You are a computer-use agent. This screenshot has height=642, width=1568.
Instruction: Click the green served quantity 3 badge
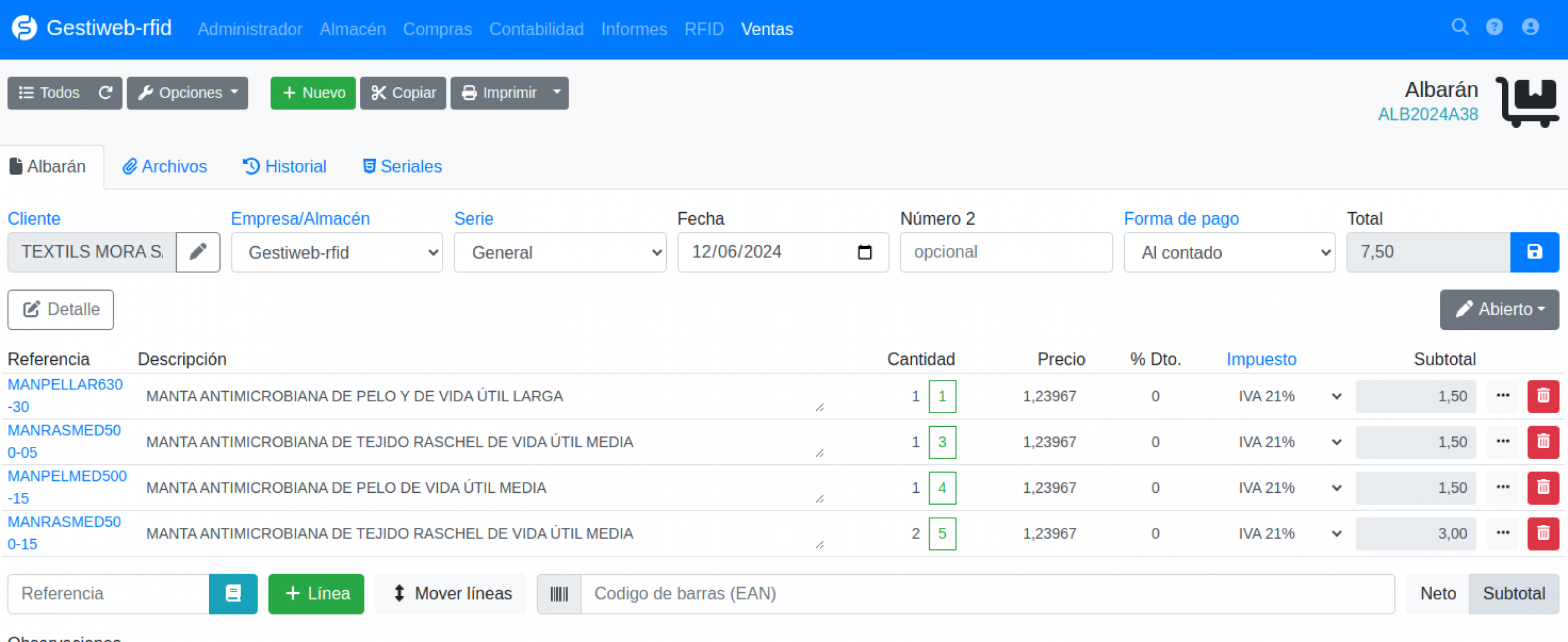click(x=942, y=442)
